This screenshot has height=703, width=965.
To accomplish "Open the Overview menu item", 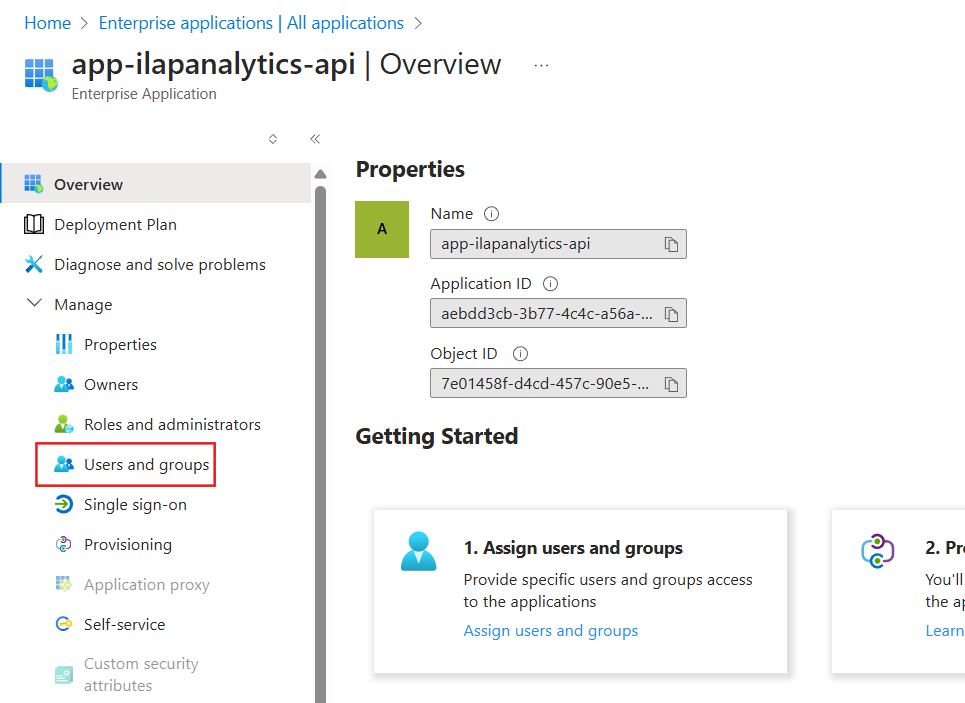I will click(x=156, y=183).
